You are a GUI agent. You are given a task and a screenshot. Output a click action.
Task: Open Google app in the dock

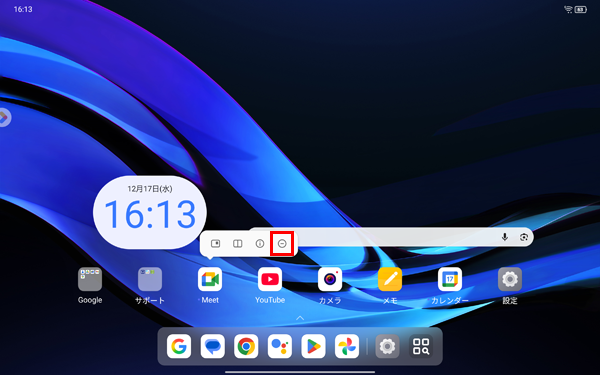coord(179,346)
